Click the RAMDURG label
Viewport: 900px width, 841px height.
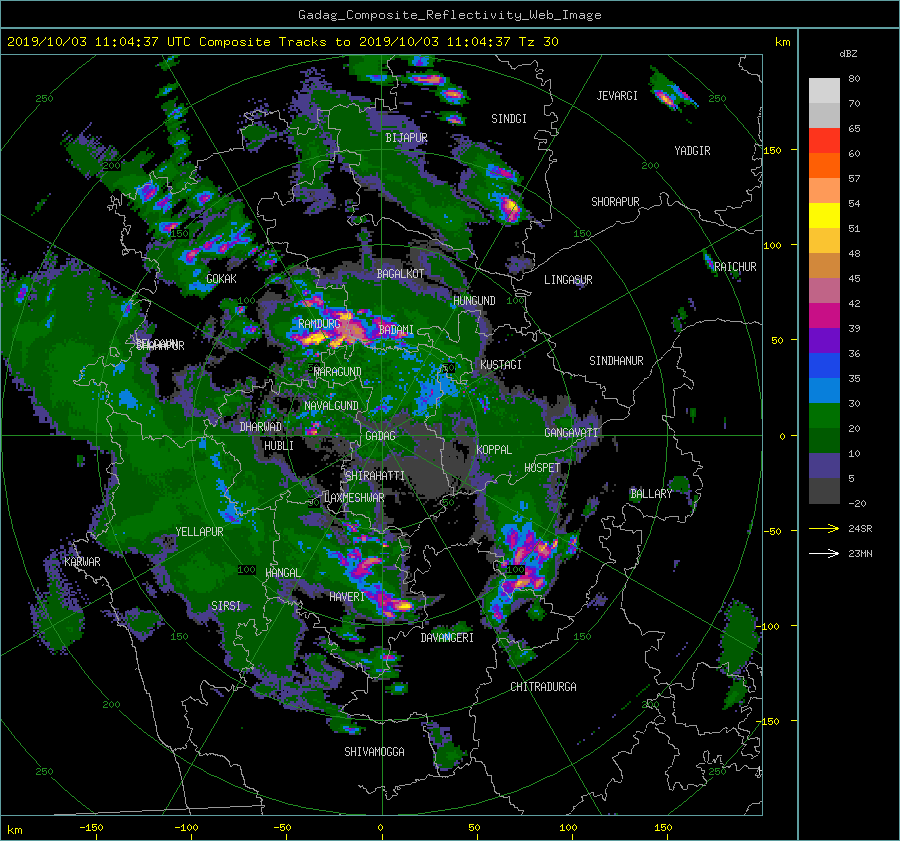319,324
